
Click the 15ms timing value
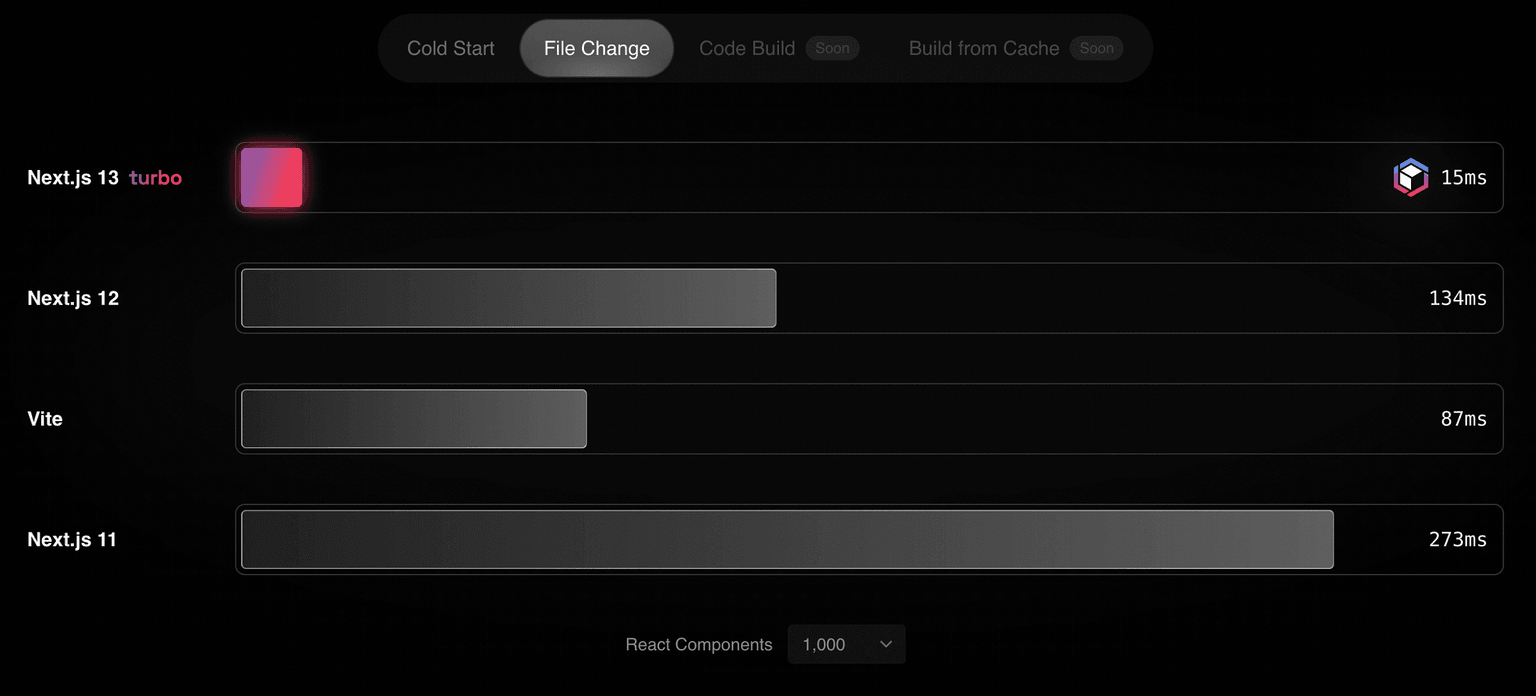(1463, 178)
